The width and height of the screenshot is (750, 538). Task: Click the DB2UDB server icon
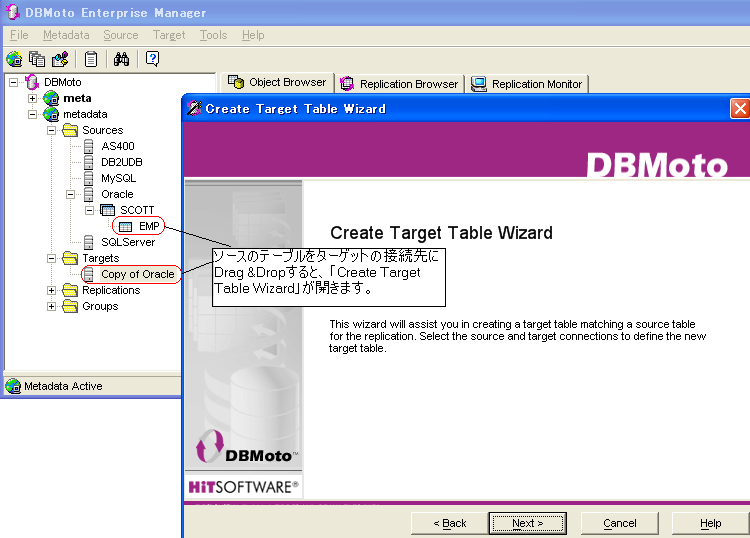[x=88, y=162]
